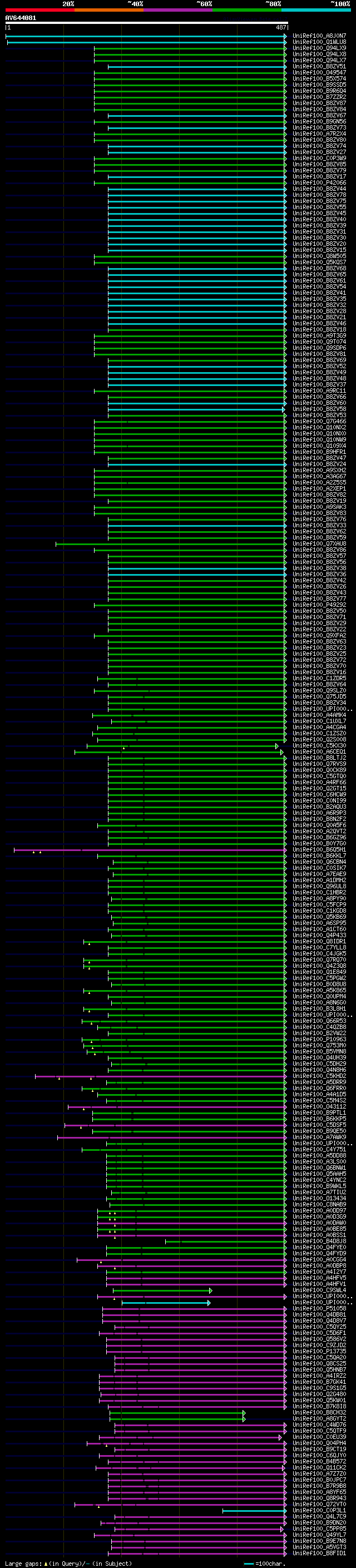Click the UniRef100_C5KHD2 label

(319, 1076)
